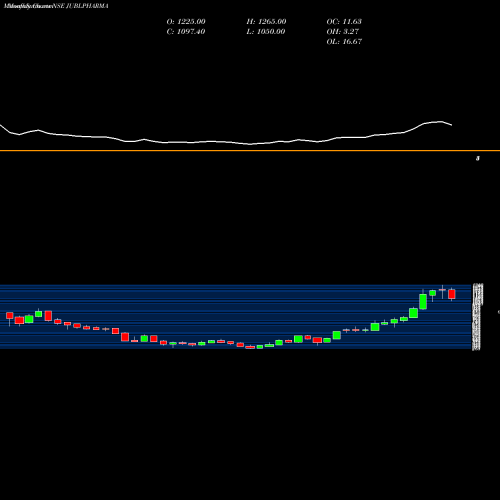Click the dense price-level labels column beside candles
The height and width of the screenshot is (500, 500).
click(477, 317)
